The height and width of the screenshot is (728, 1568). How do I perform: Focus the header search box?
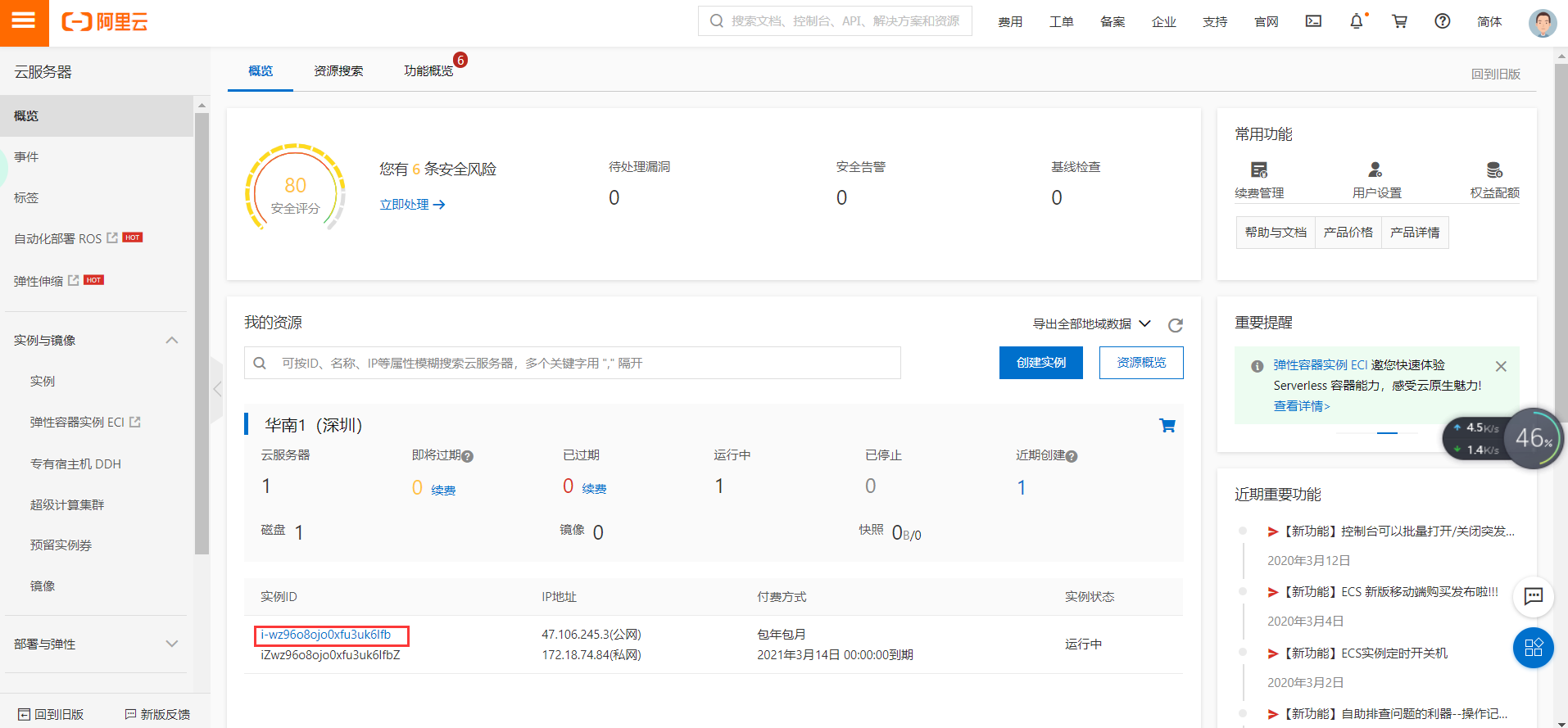coord(835,21)
